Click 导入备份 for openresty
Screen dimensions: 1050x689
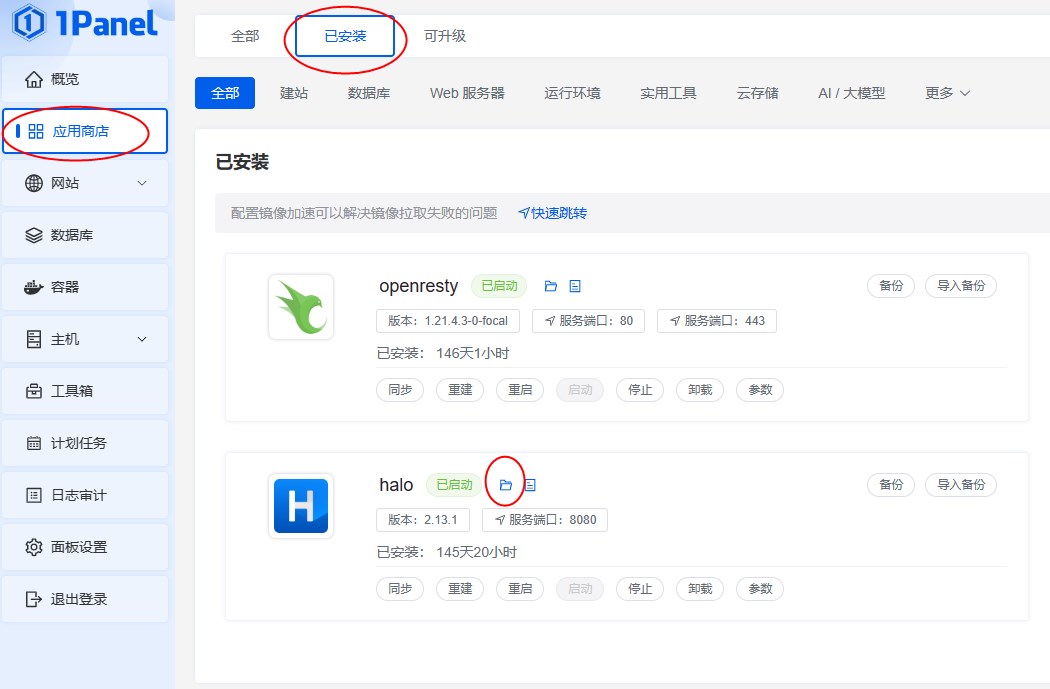click(961, 286)
